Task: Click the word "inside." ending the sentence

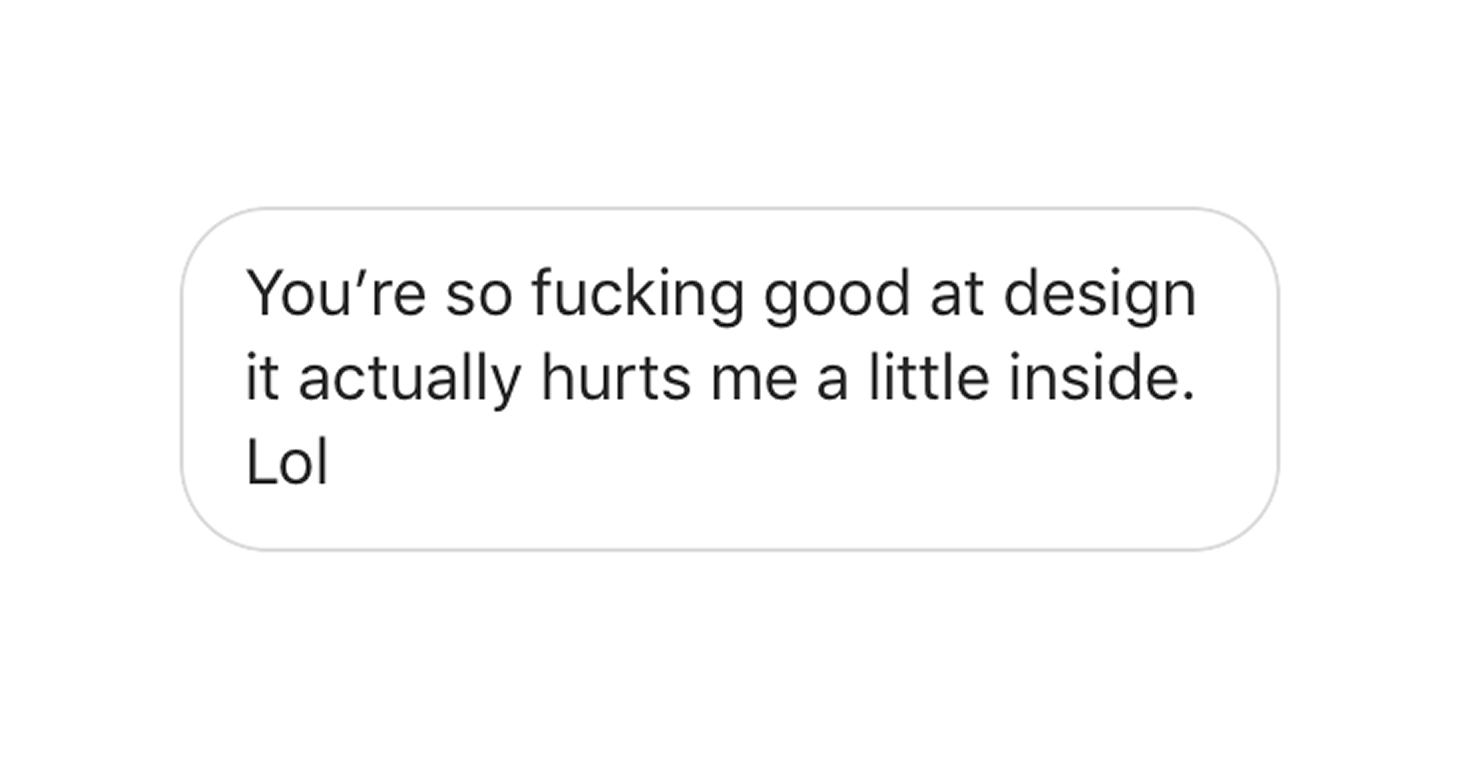Action: click(1101, 378)
